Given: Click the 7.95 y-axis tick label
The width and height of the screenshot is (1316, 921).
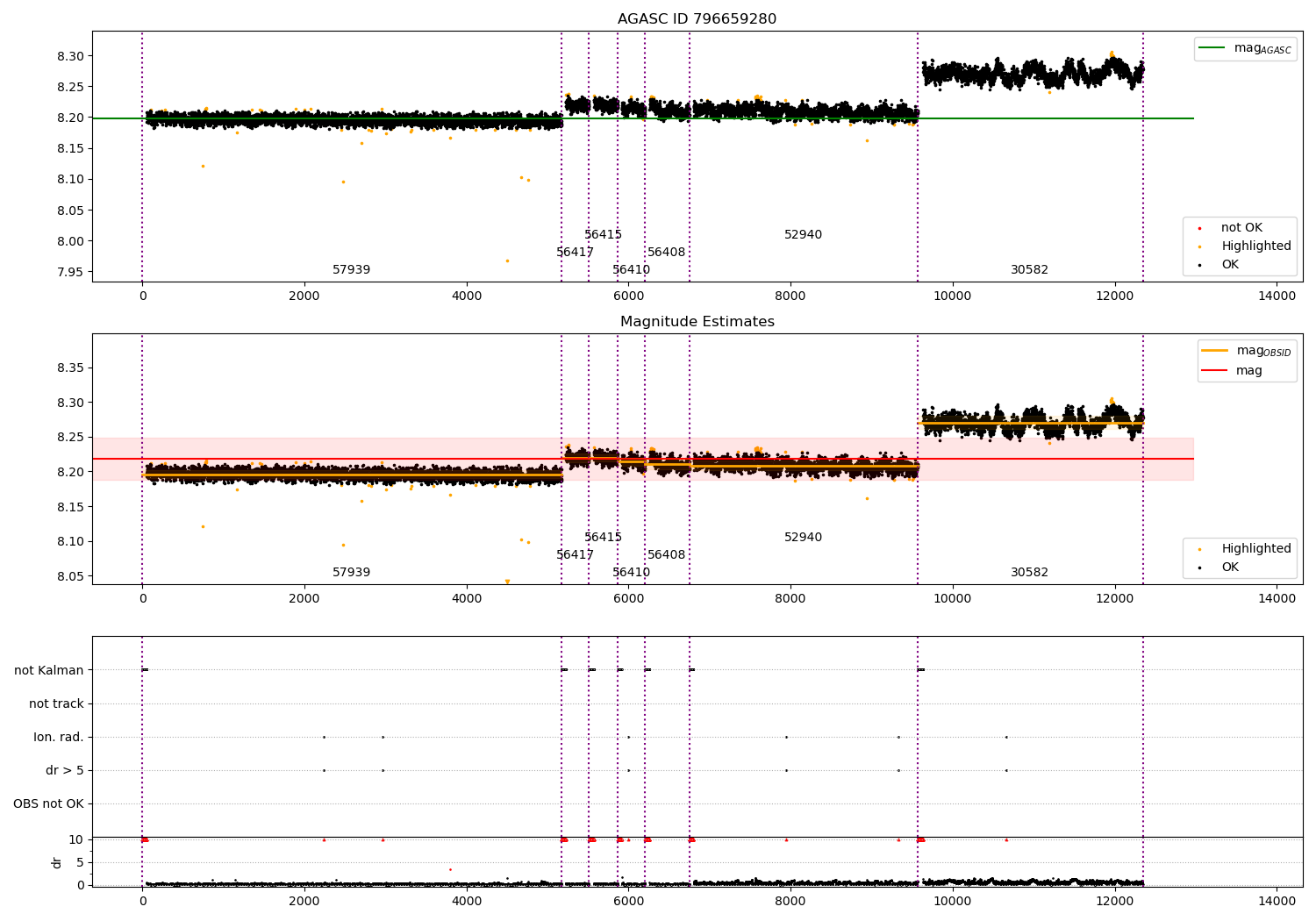Looking at the screenshot, I should pos(70,272).
